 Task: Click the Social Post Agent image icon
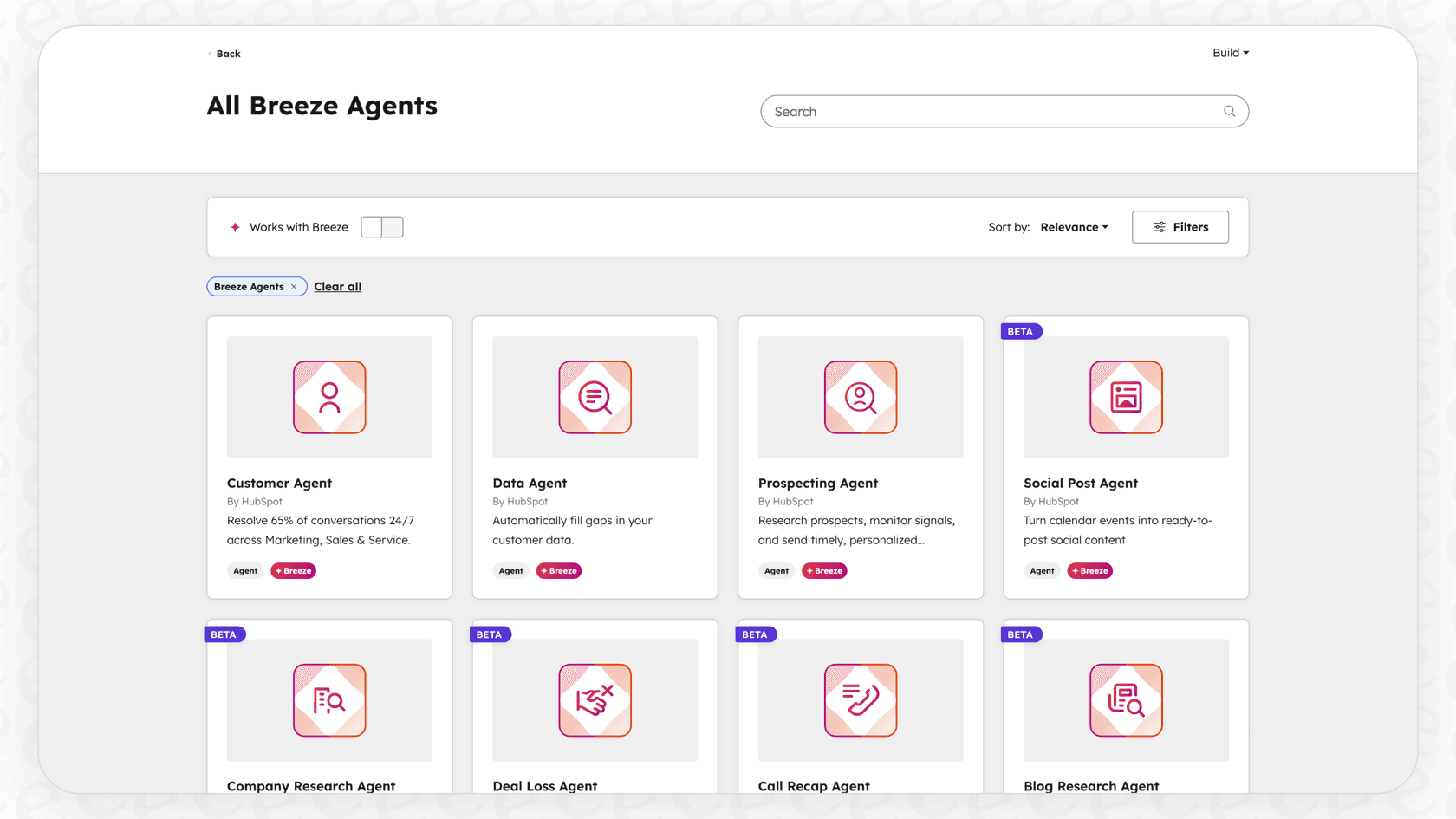pos(1125,397)
